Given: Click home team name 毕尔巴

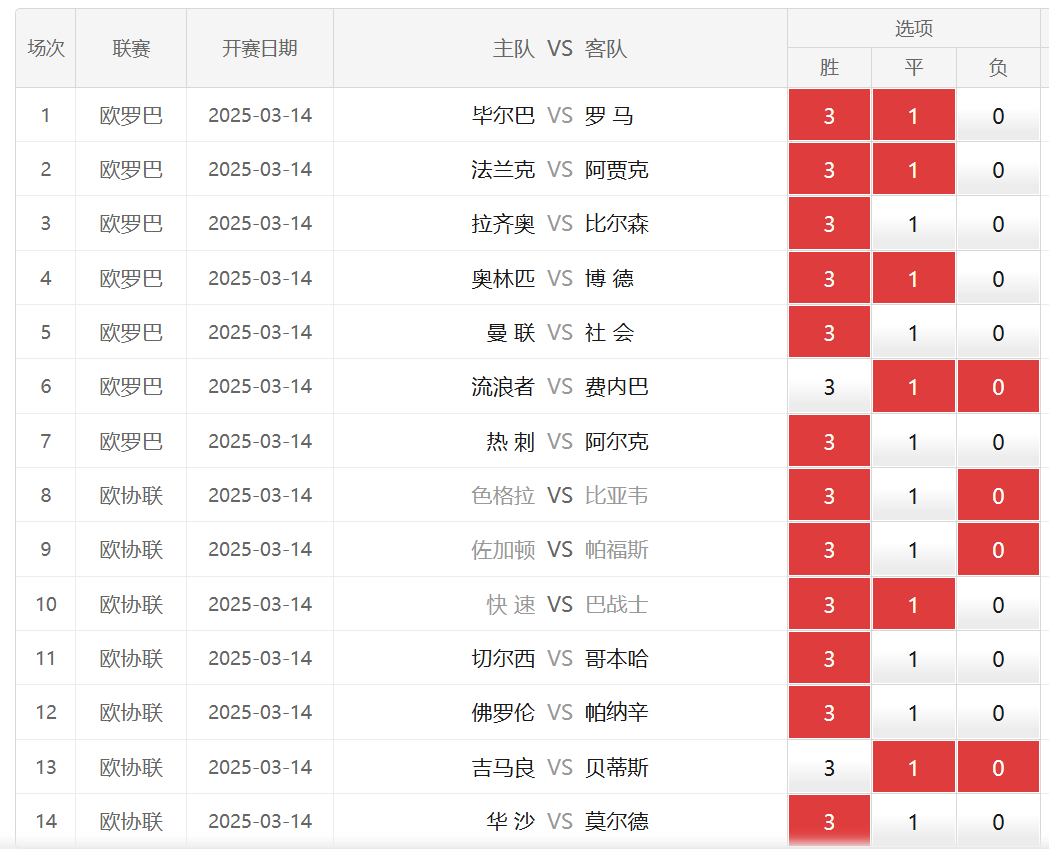Looking at the screenshot, I should coord(503,115).
